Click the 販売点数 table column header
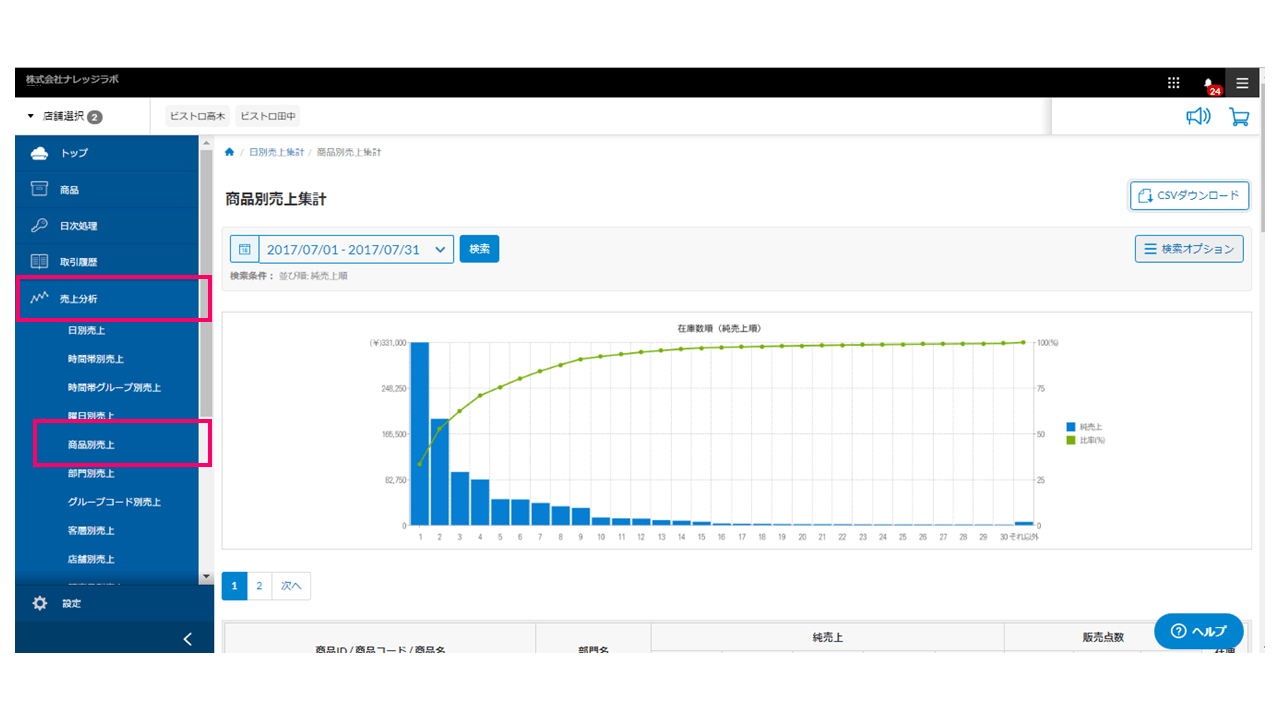 [1103, 636]
